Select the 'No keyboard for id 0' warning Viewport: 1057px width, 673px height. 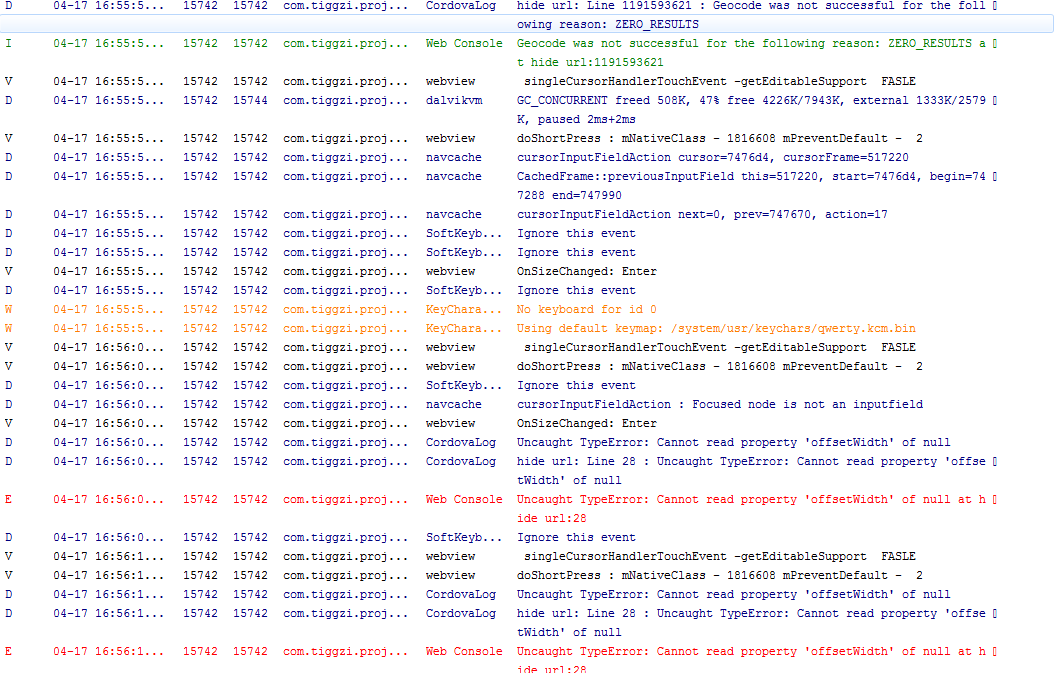pyautogui.click(x=586, y=309)
